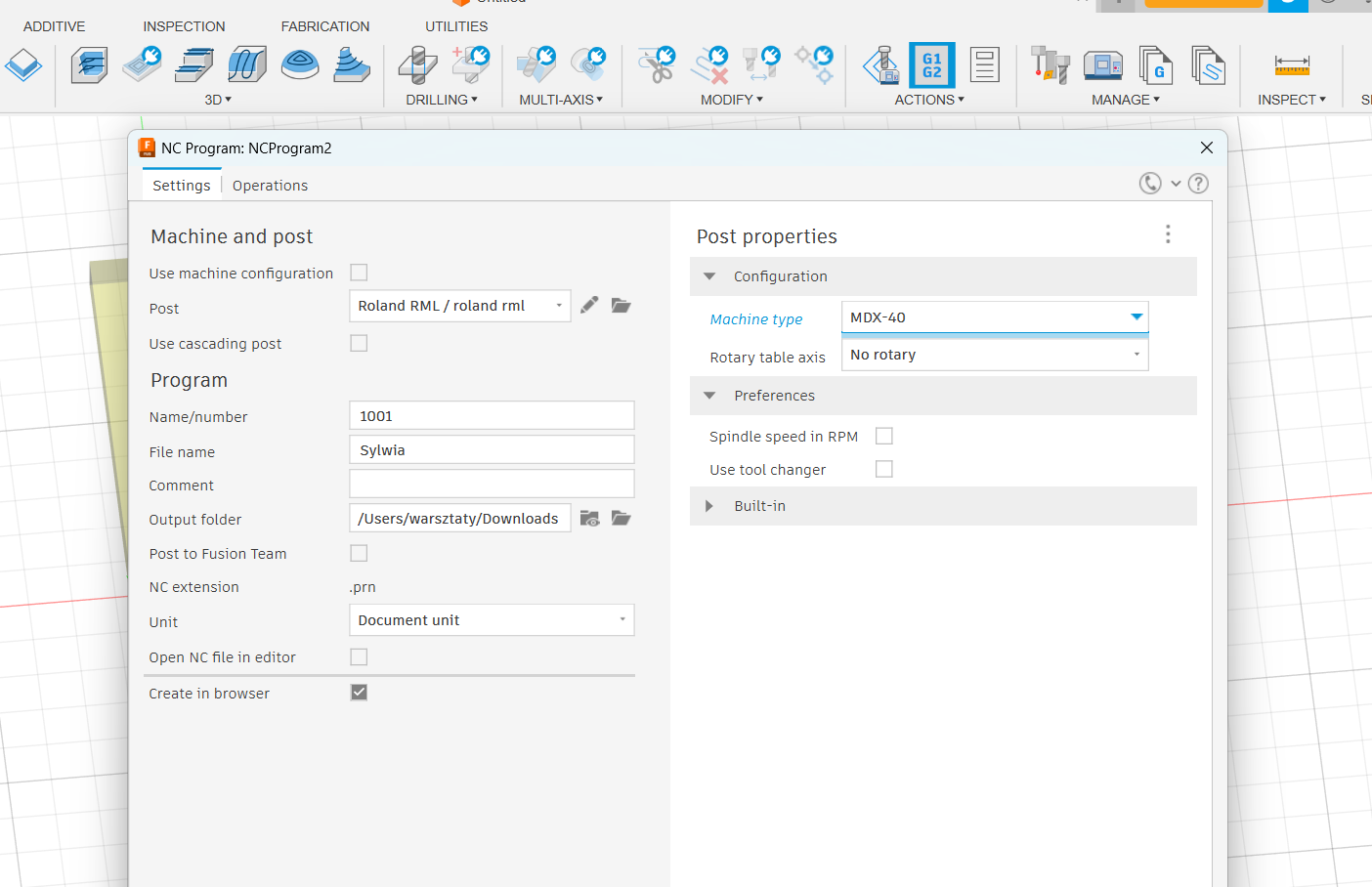Expand the Built-in section
1372x887 pixels.
click(710, 506)
